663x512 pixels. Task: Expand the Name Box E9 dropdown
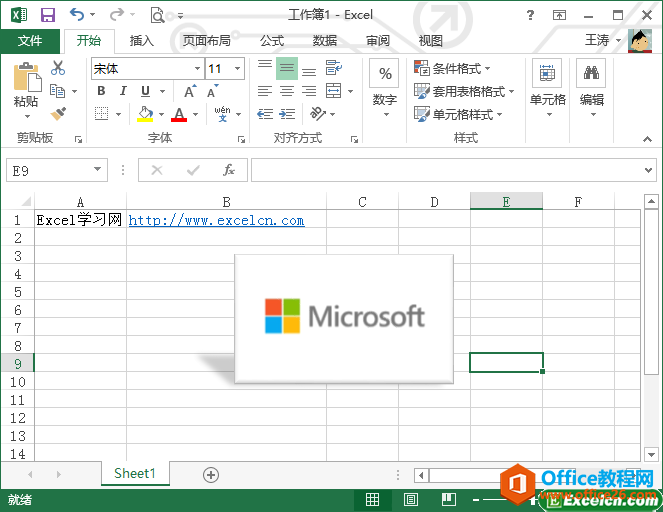click(98, 170)
